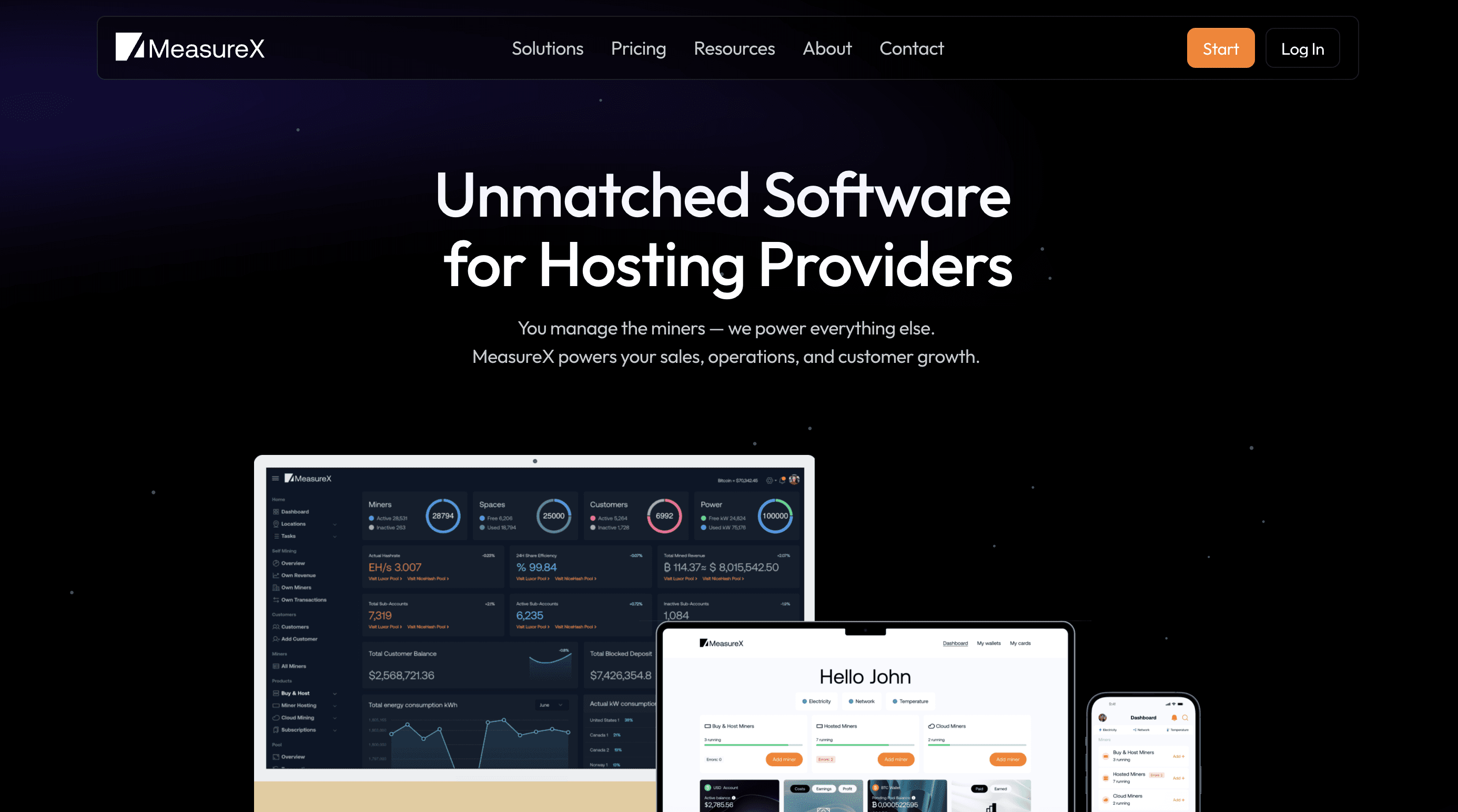The image size is (1458, 812).
Task: Toggle the Profit view on the earnings card
Action: pos(848,789)
